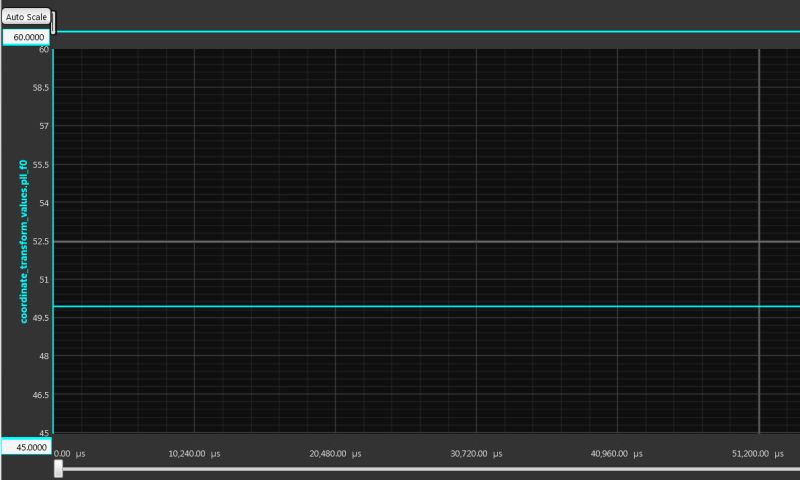Click the 52.5 y-axis tick label

[41, 241]
